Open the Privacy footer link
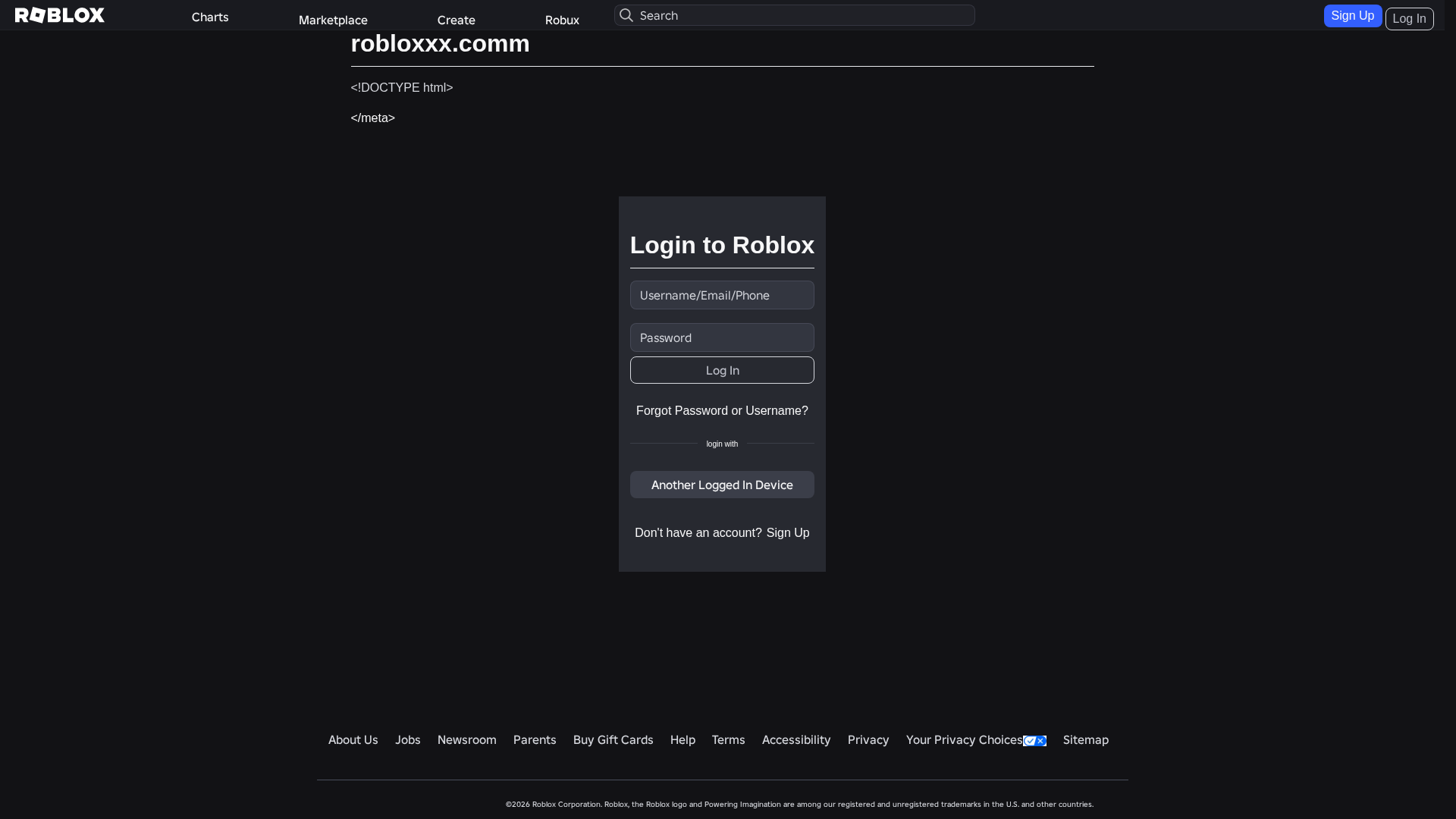This screenshot has width=1456, height=819. pos(868,739)
